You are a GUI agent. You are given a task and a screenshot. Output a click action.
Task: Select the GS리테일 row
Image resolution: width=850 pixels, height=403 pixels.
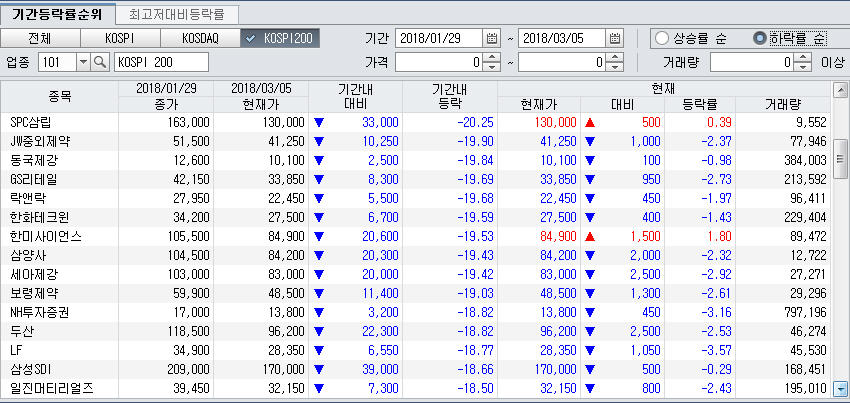pos(415,180)
